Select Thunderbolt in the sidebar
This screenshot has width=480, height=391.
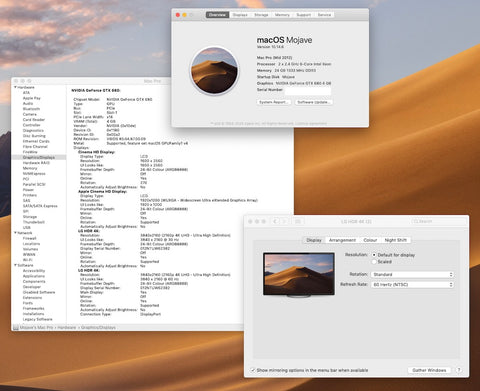pyautogui.click(x=34, y=222)
